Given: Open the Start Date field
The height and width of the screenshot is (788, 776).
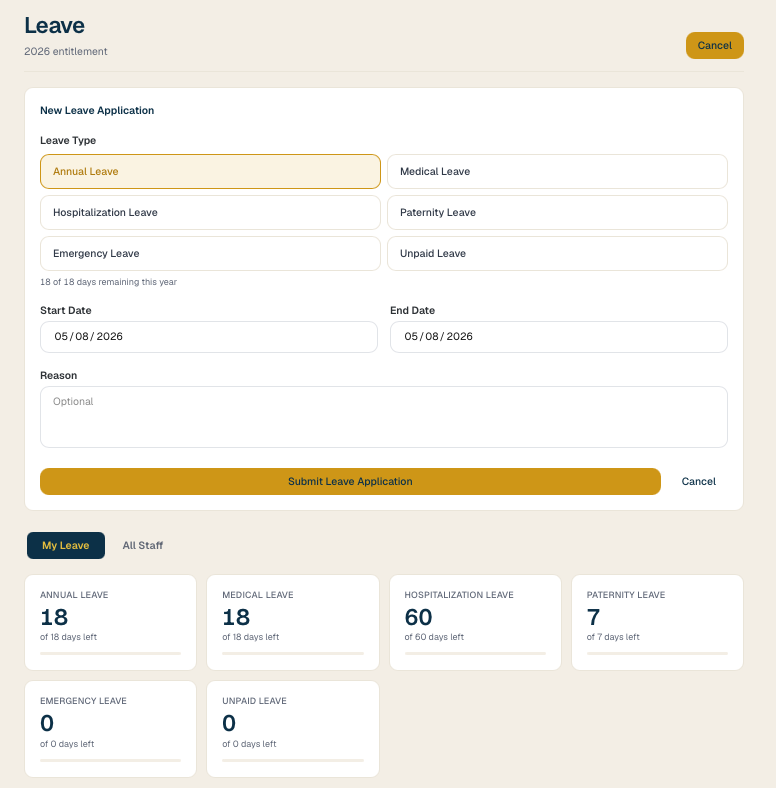Looking at the screenshot, I should 209,337.
